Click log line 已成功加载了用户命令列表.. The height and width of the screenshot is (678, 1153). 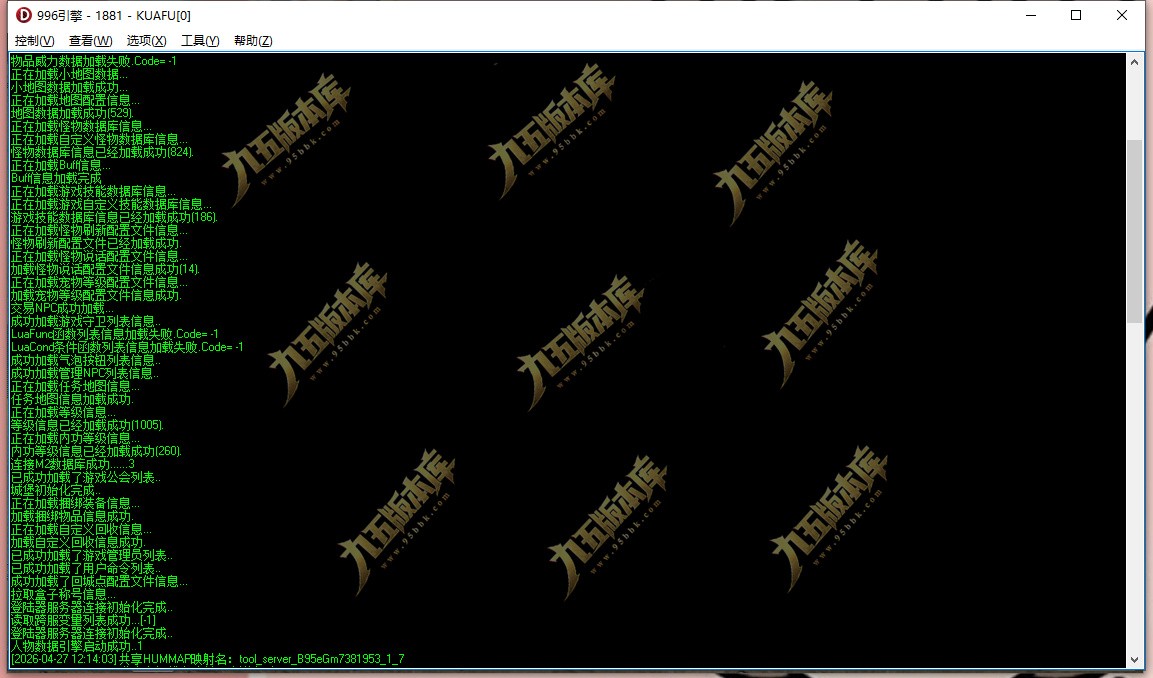[x=85, y=568]
